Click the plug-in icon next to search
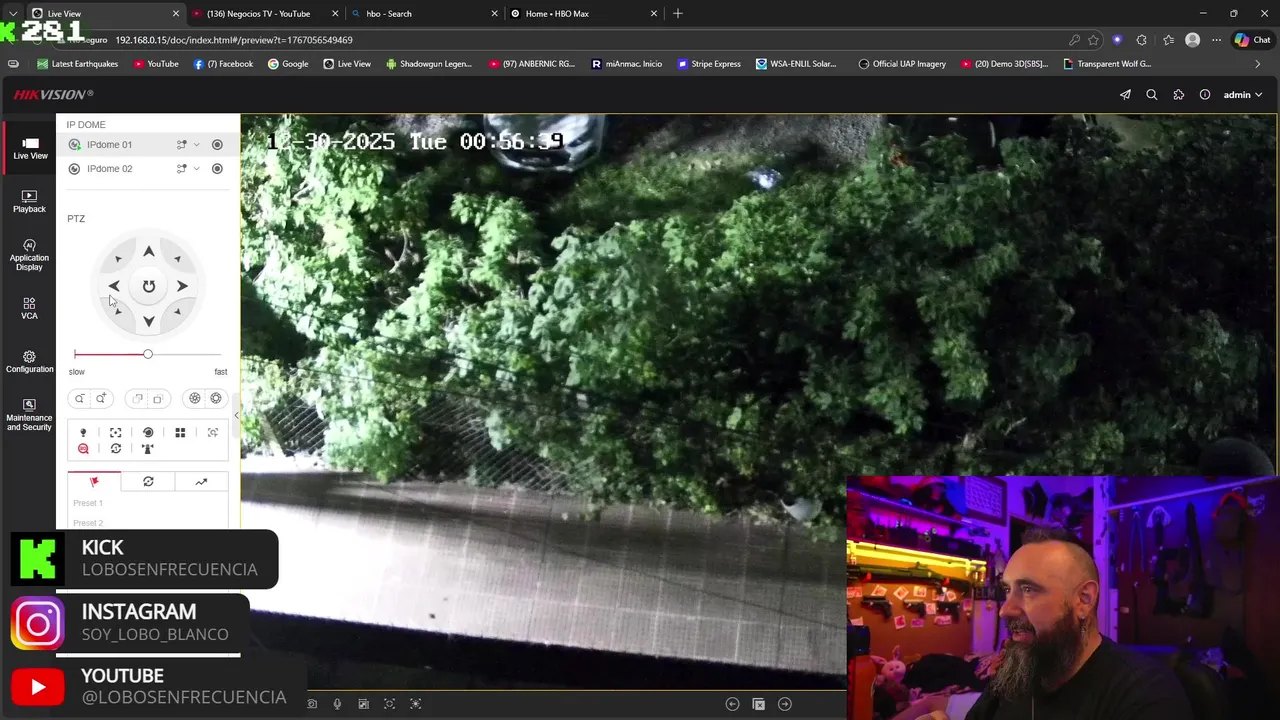The image size is (1280, 720). pyautogui.click(x=1179, y=95)
